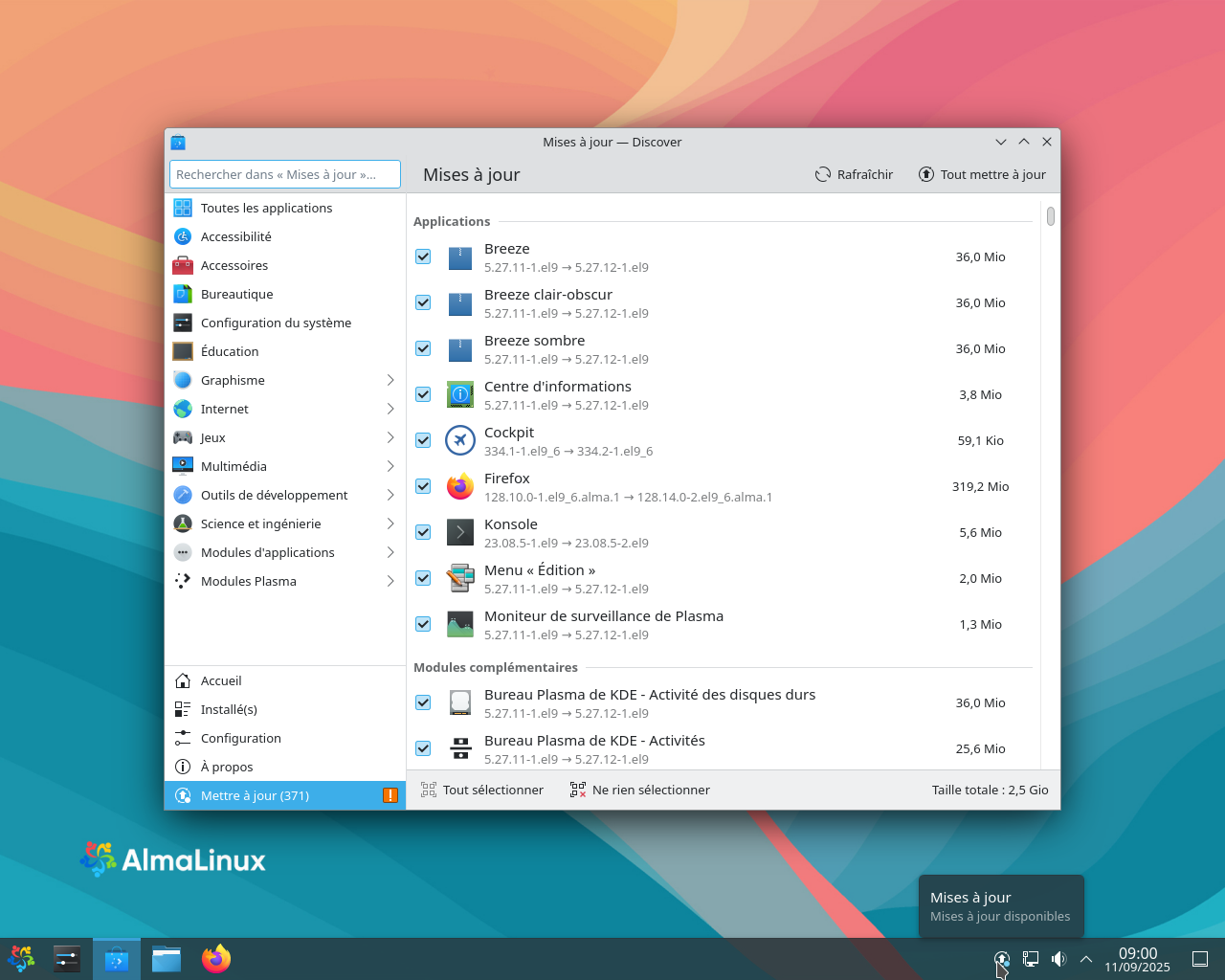Focus the Rechercher dans Mises à jour field

click(x=285, y=174)
